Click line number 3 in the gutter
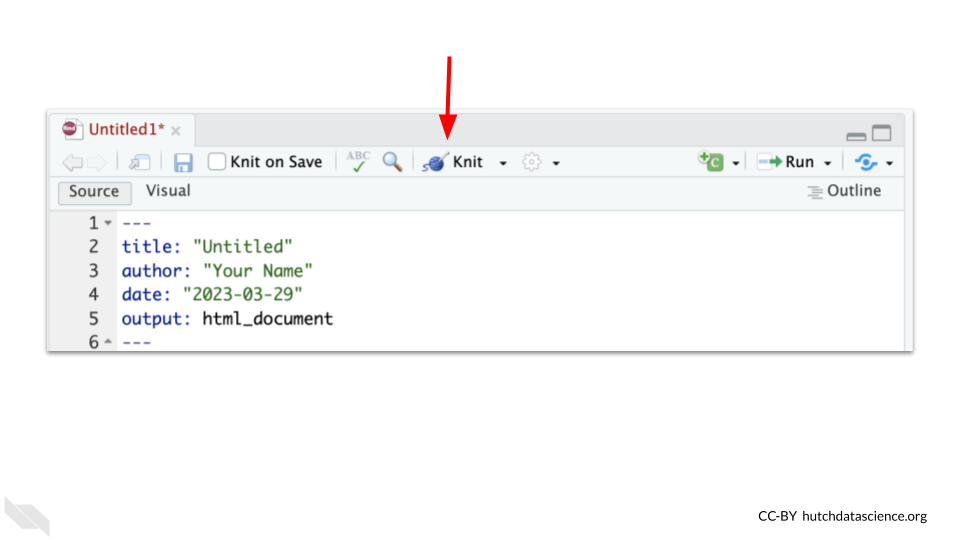The width and height of the screenshot is (960, 540). coord(94,271)
